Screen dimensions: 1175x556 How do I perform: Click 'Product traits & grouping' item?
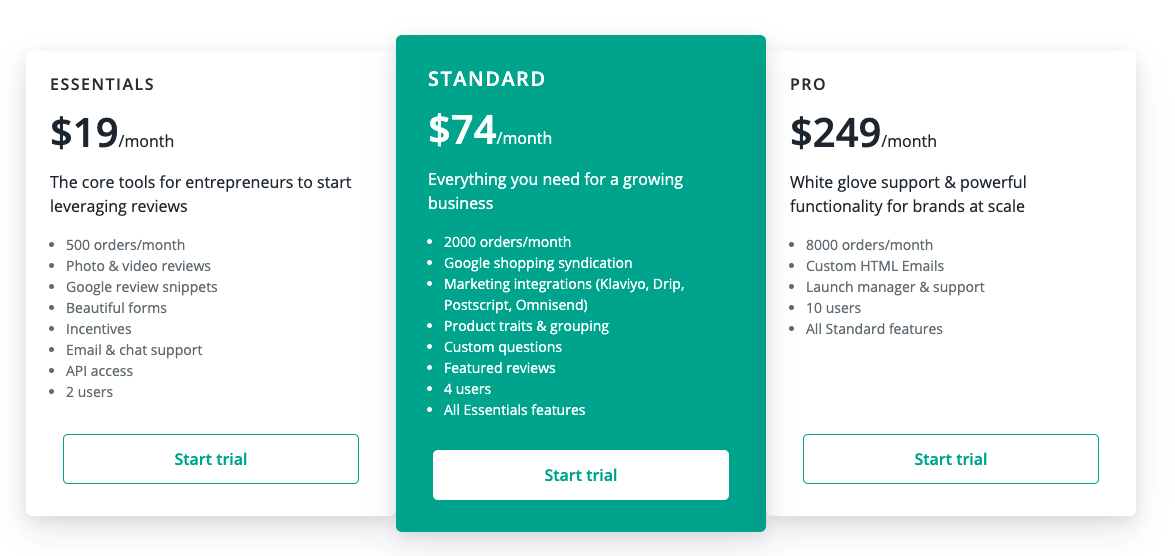coord(526,326)
